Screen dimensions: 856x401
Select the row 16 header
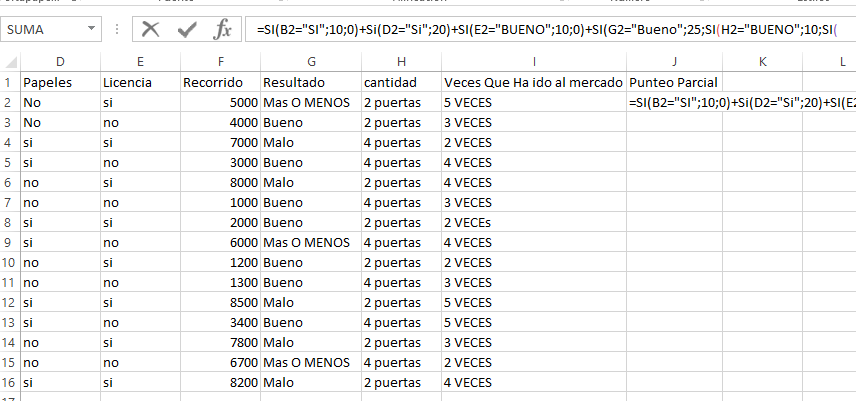point(9,382)
